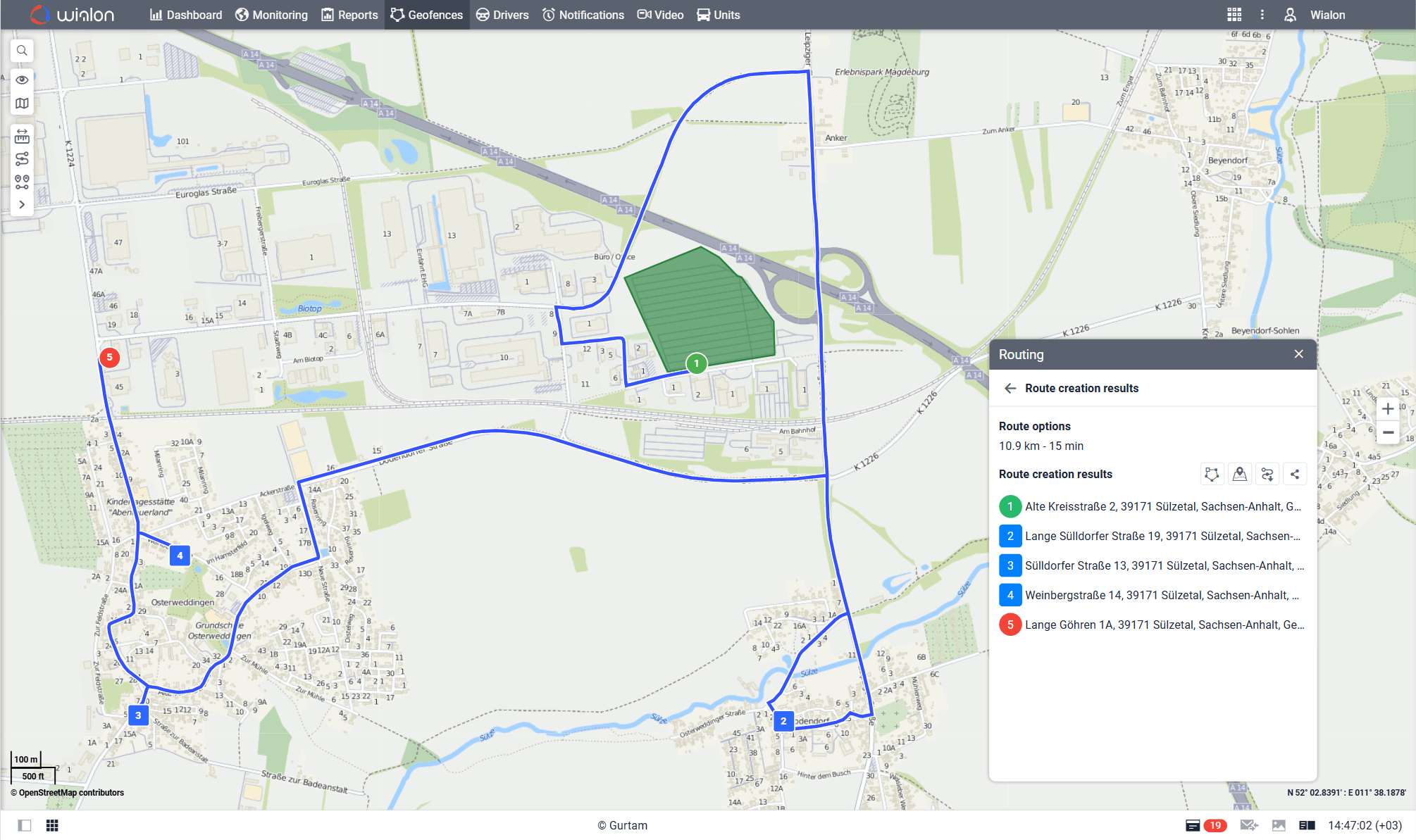Click the route back arrow icon
The width and height of the screenshot is (1416, 840).
tap(1010, 388)
